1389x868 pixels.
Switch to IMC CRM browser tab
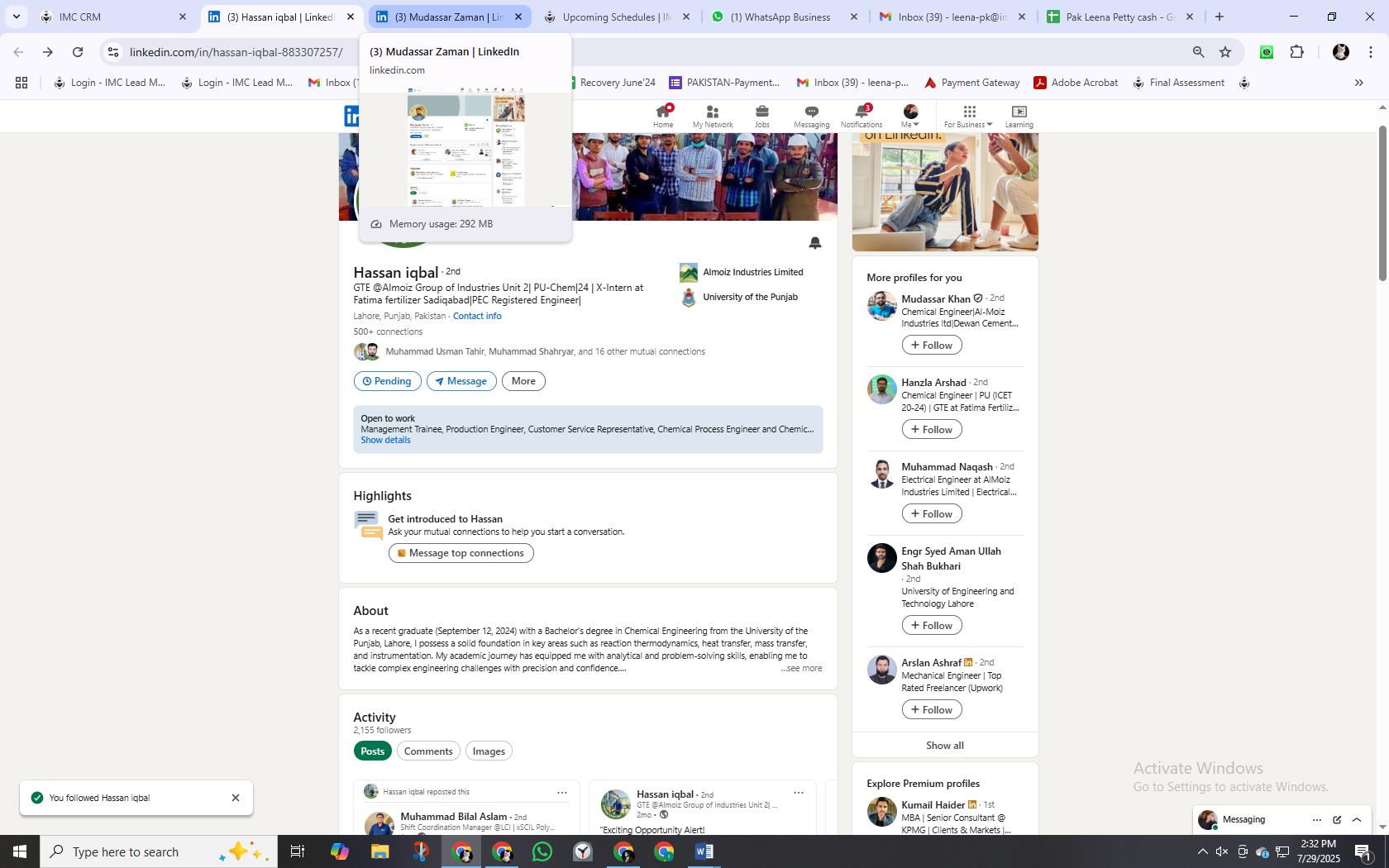pyautogui.click(x=114, y=17)
